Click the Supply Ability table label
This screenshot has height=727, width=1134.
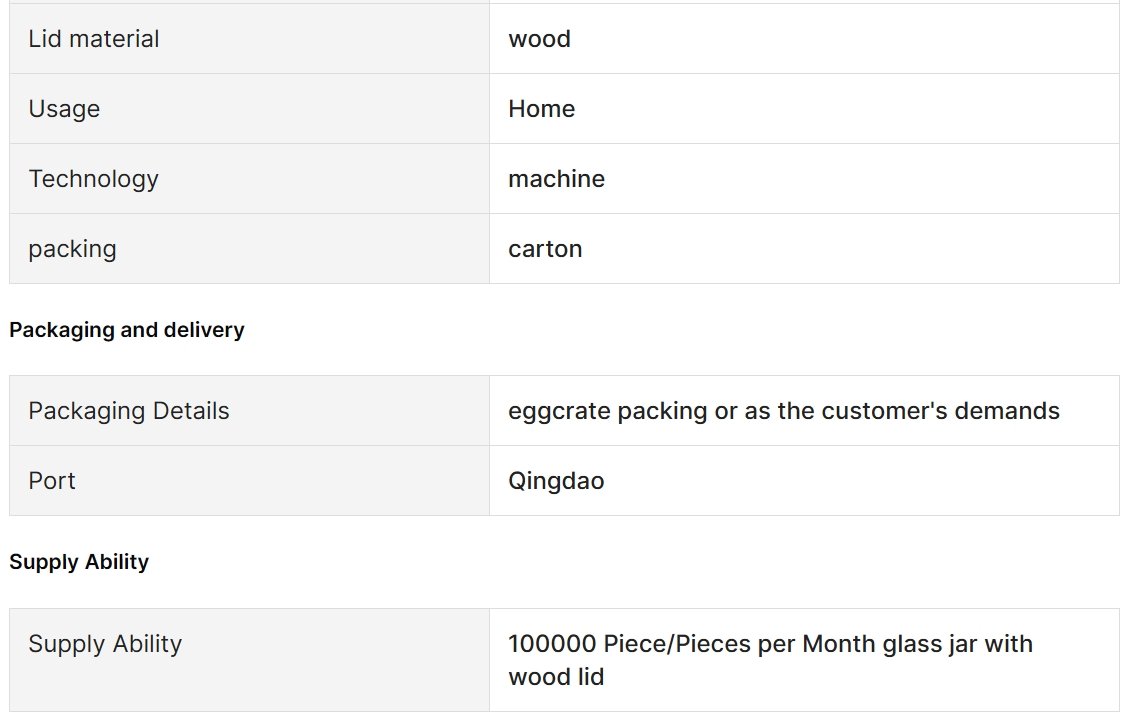click(105, 644)
